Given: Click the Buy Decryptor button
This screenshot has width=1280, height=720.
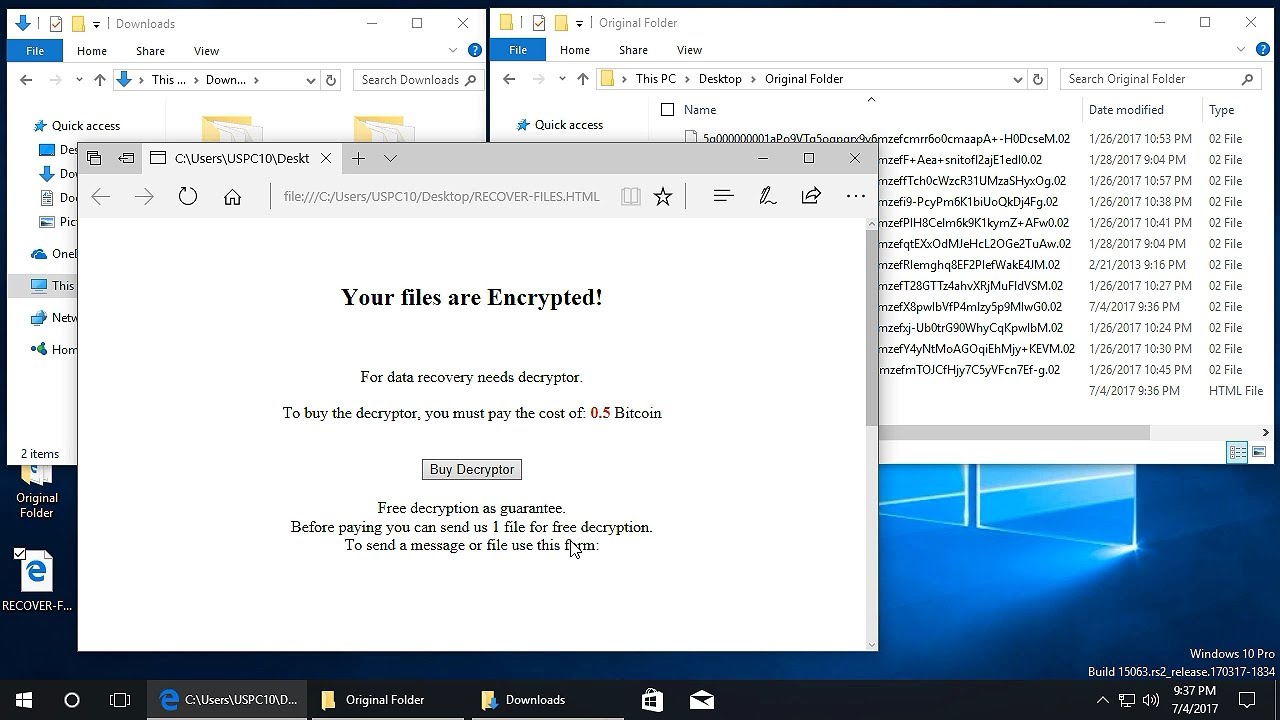Looking at the screenshot, I should click(471, 469).
